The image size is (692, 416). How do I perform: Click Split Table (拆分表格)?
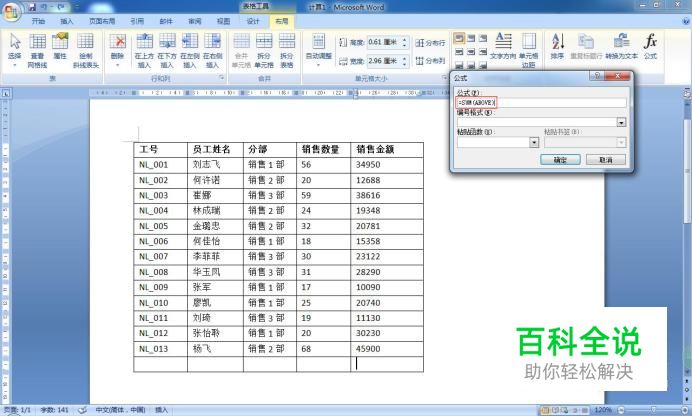(287, 50)
